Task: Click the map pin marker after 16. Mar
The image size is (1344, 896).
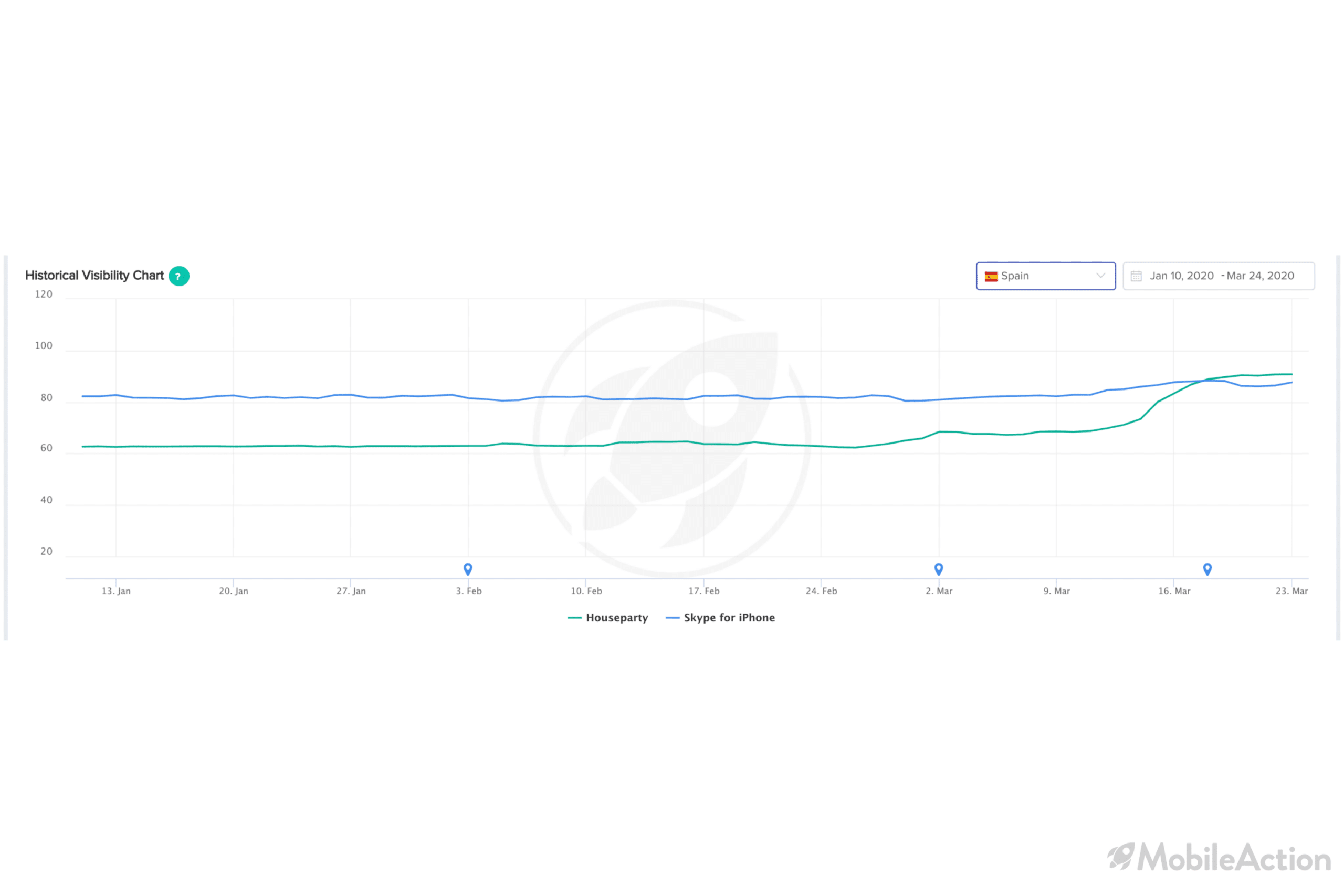Action: 1207,569
